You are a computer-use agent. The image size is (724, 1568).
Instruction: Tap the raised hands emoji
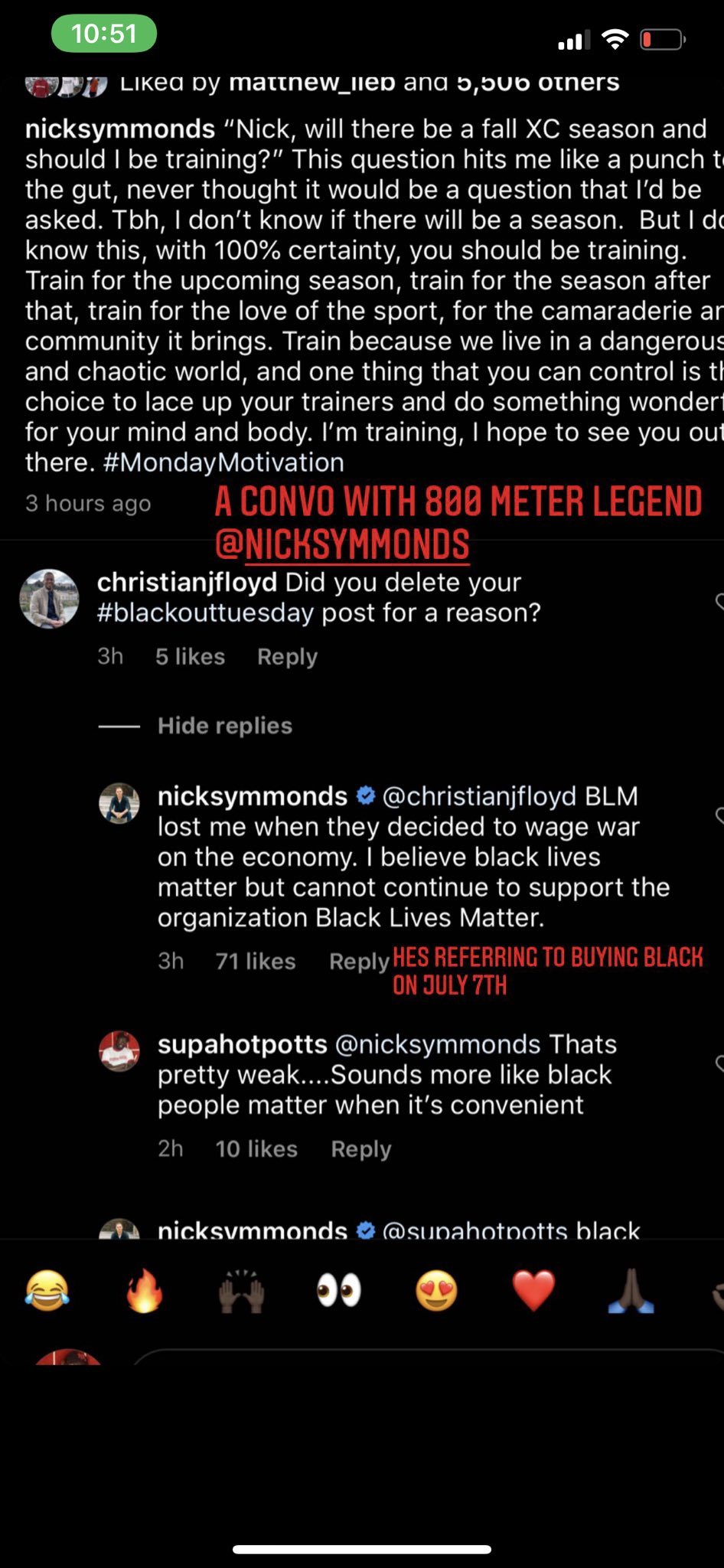(x=241, y=1291)
